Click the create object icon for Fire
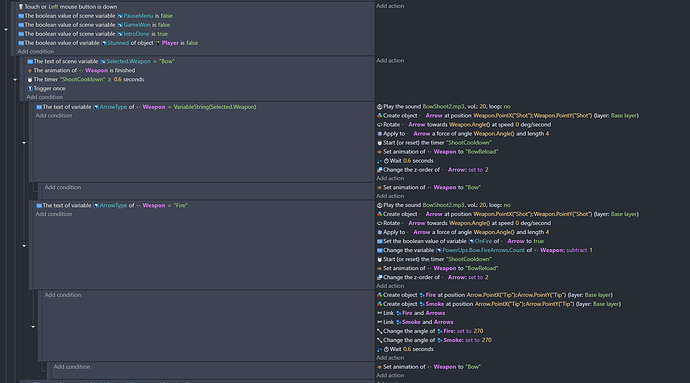Viewport: 690px width, 383px height. tap(380, 295)
